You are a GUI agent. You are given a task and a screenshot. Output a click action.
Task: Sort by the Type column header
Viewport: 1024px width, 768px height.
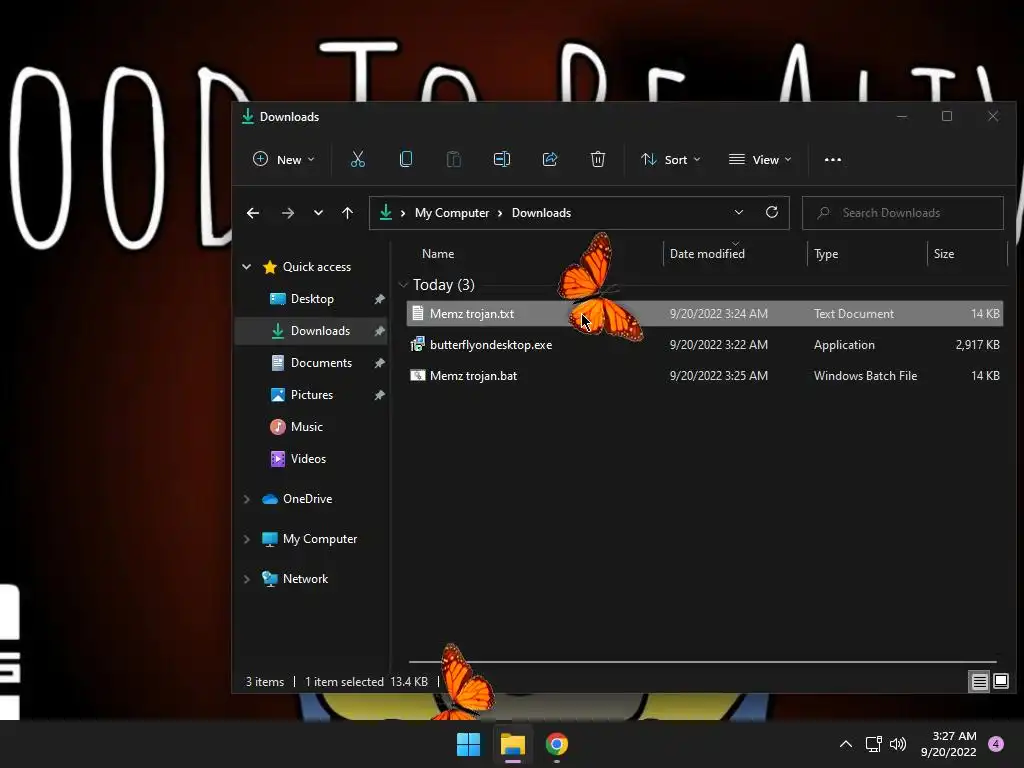point(825,254)
